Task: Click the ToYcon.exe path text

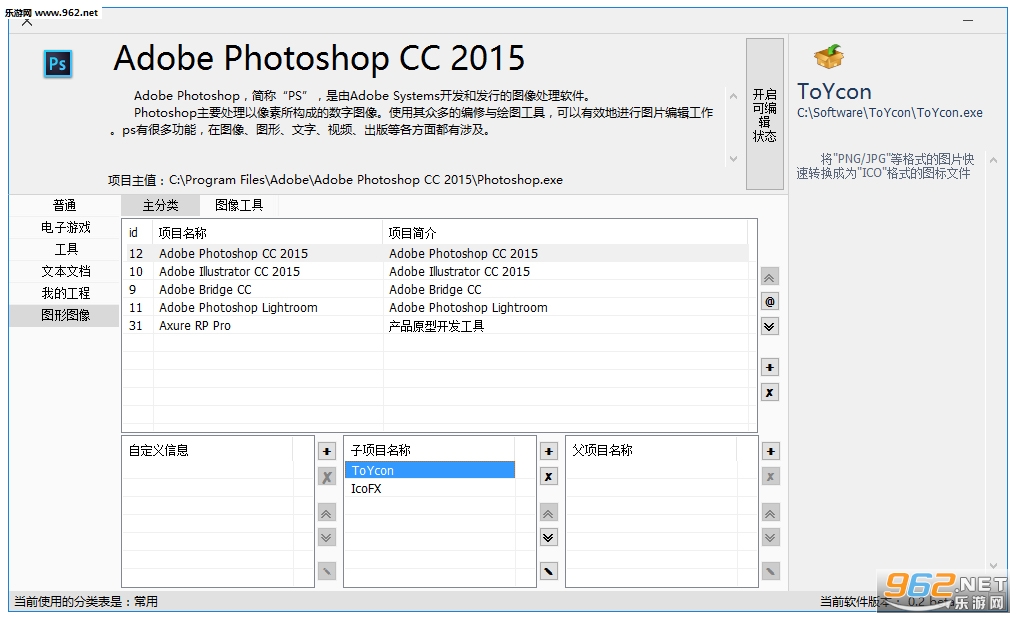Action: tap(890, 113)
